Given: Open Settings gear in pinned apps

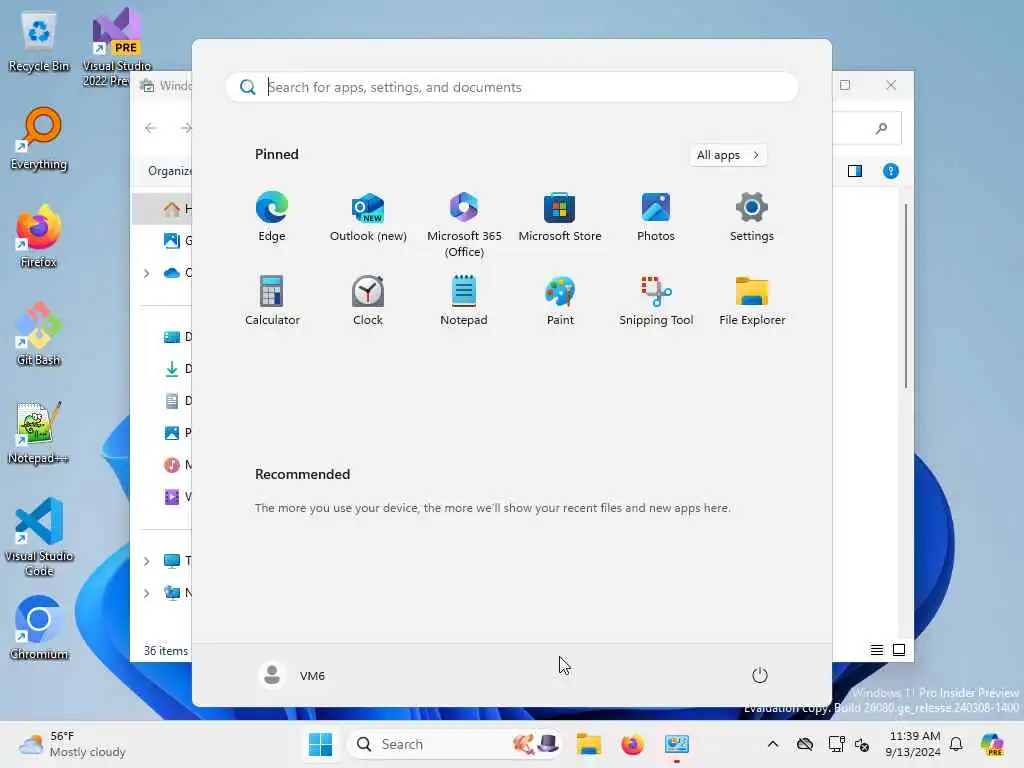Looking at the screenshot, I should [x=752, y=216].
